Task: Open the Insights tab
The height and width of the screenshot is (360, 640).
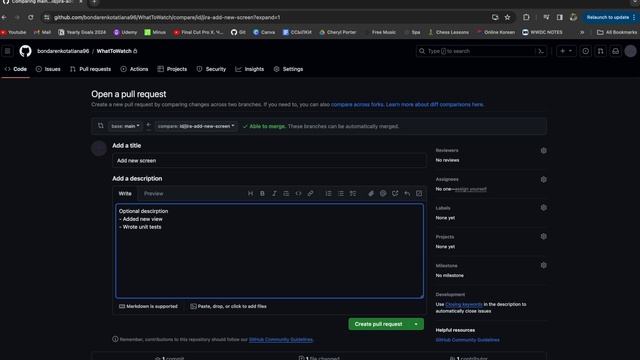Action: (x=250, y=69)
